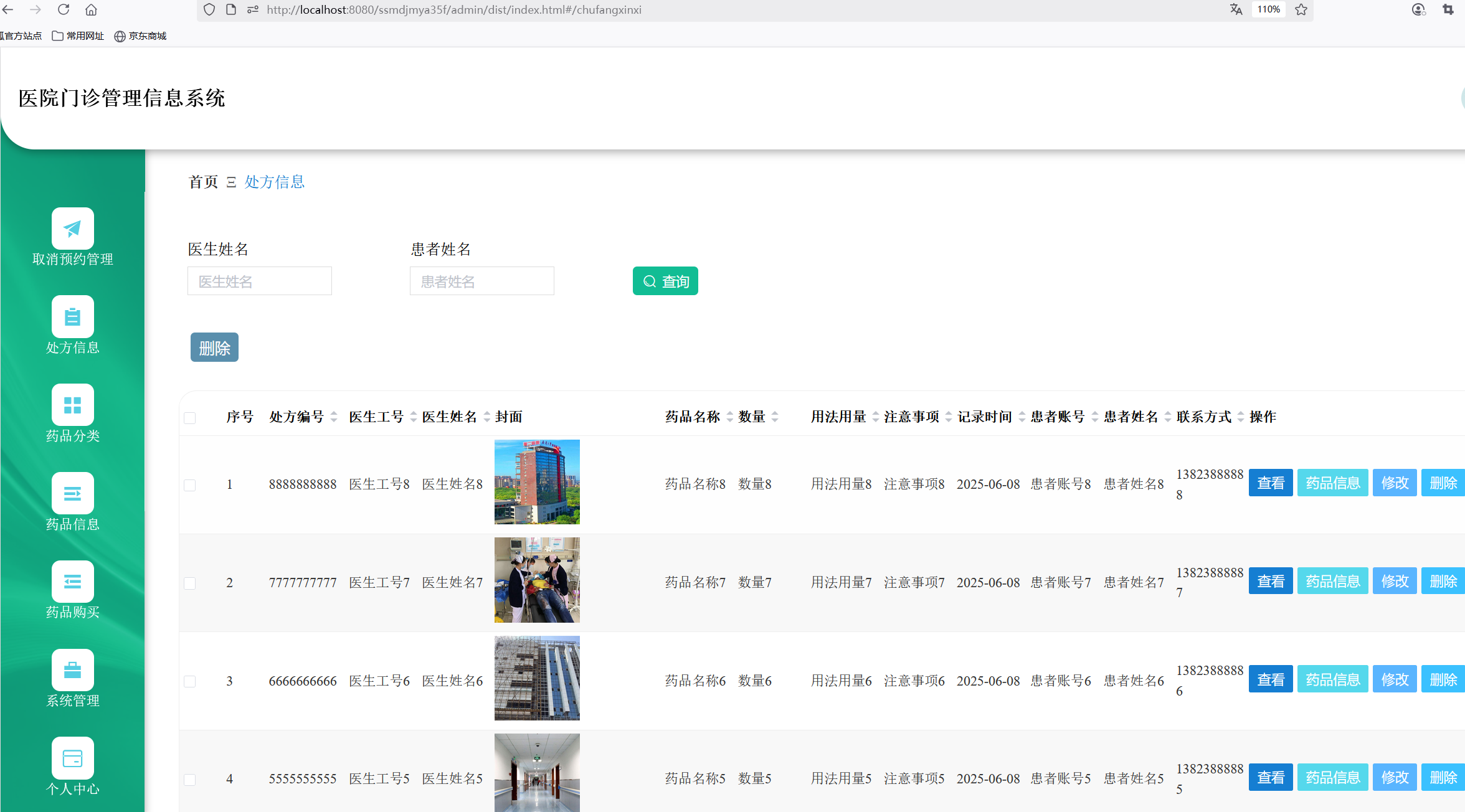Open the 药品分类 grid icon

point(73,405)
